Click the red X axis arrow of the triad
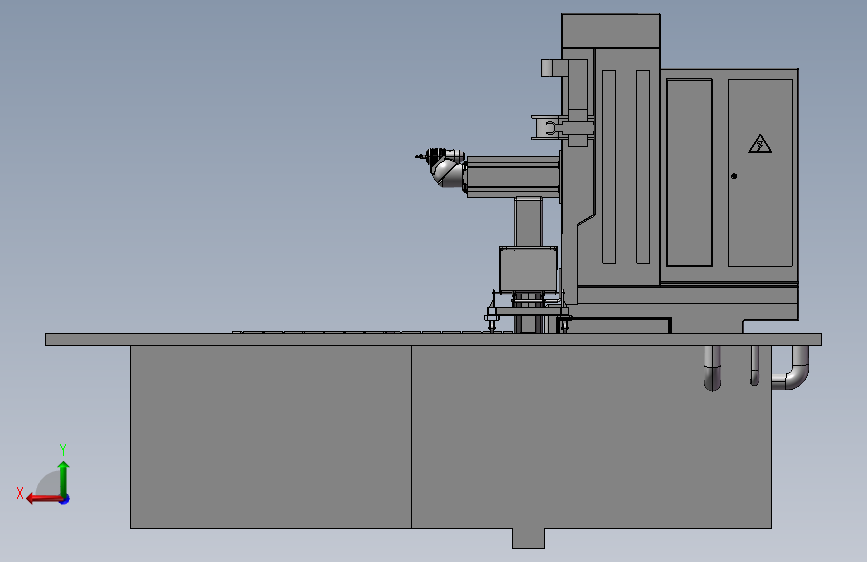The image size is (867, 562). [x=44, y=499]
